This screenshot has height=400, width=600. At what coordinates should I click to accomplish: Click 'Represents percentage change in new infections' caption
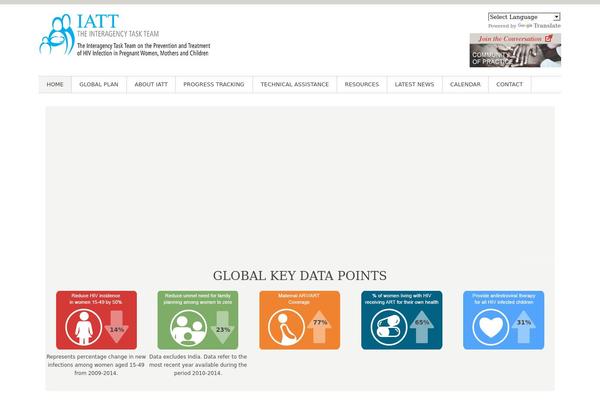(x=96, y=365)
